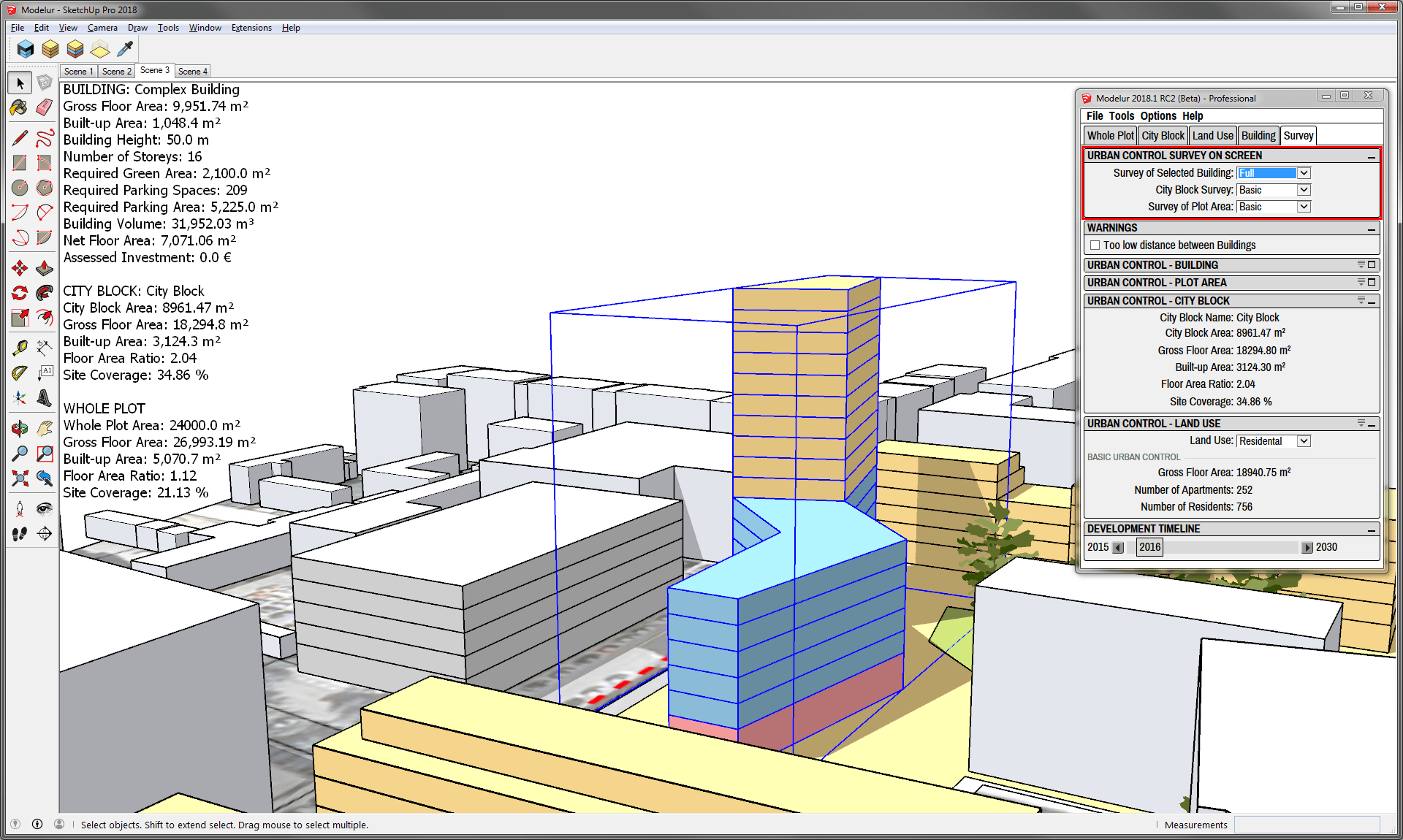Image resolution: width=1403 pixels, height=840 pixels.
Task: Click the blue Modelur building creation icon
Action: [x=25, y=49]
